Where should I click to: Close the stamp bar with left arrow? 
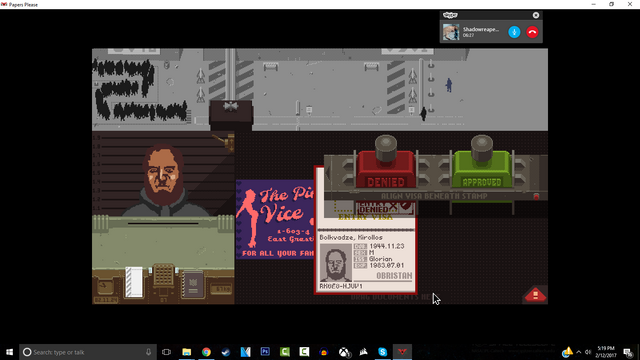click(x=328, y=172)
